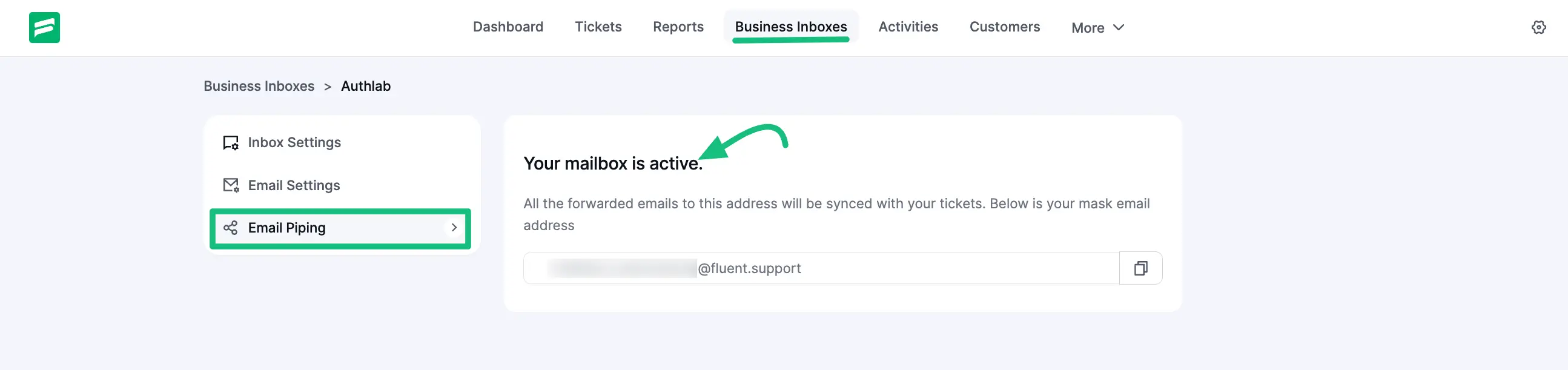This screenshot has width=1568, height=370.
Task: Open Inbox Settings panel
Action: tap(294, 142)
